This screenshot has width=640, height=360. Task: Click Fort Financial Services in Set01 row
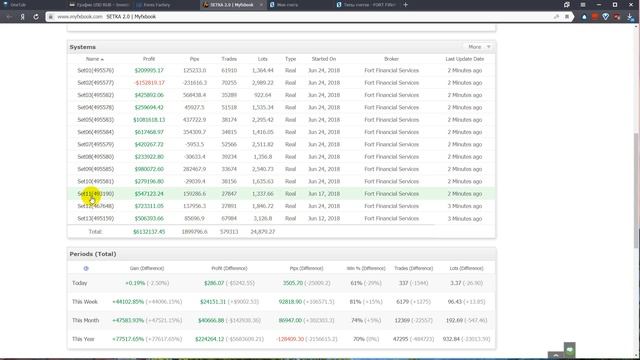(x=391, y=71)
